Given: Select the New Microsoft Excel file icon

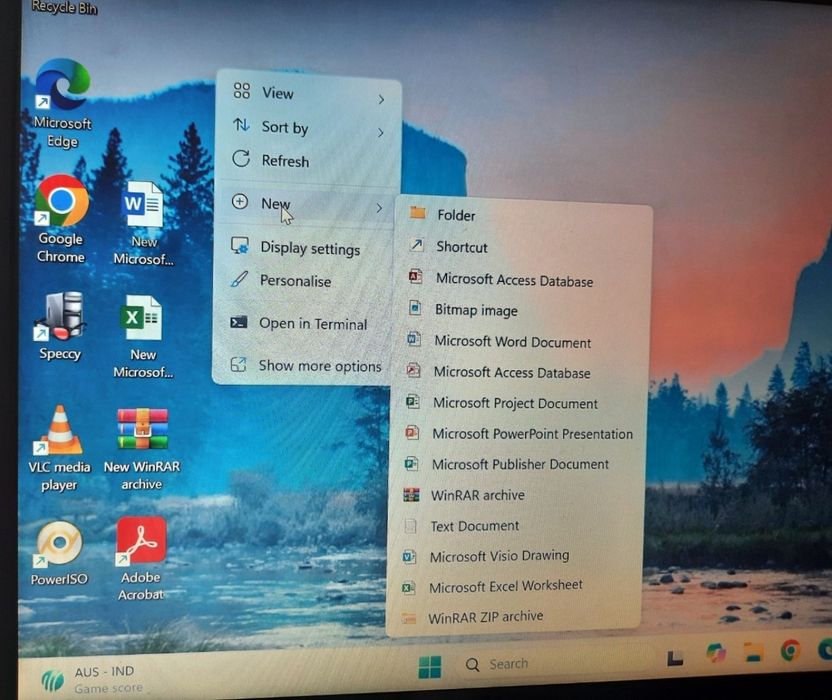Looking at the screenshot, I should pyautogui.click(x=143, y=336).
